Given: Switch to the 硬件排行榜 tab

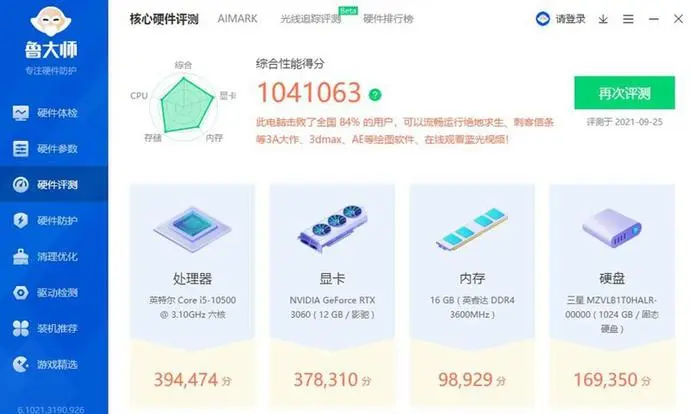Looking at the screenshot, I should (x=388, y=19).
